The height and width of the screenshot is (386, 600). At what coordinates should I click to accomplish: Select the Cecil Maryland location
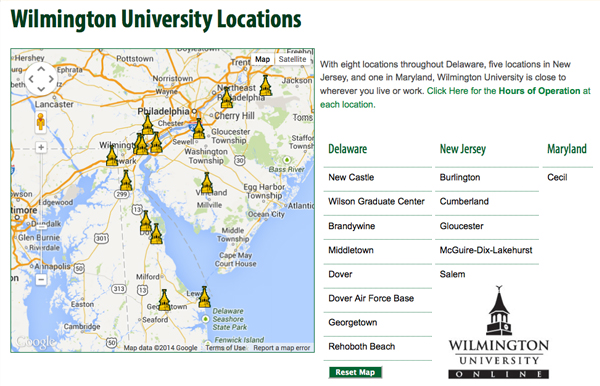[x=557, y=177]
